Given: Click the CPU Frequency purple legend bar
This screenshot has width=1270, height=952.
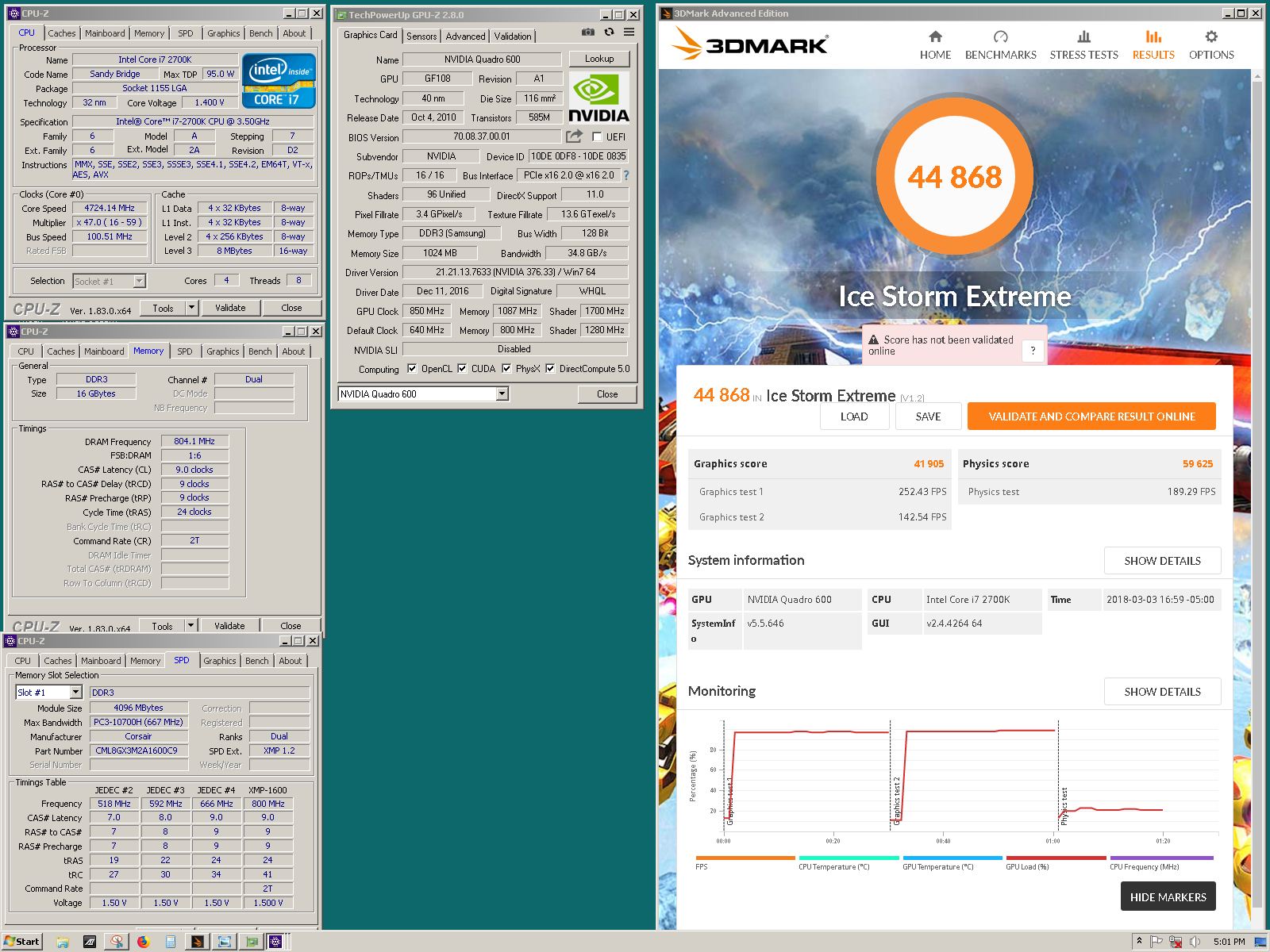Looking at the screenshot, I should [x=1161, y=858].
